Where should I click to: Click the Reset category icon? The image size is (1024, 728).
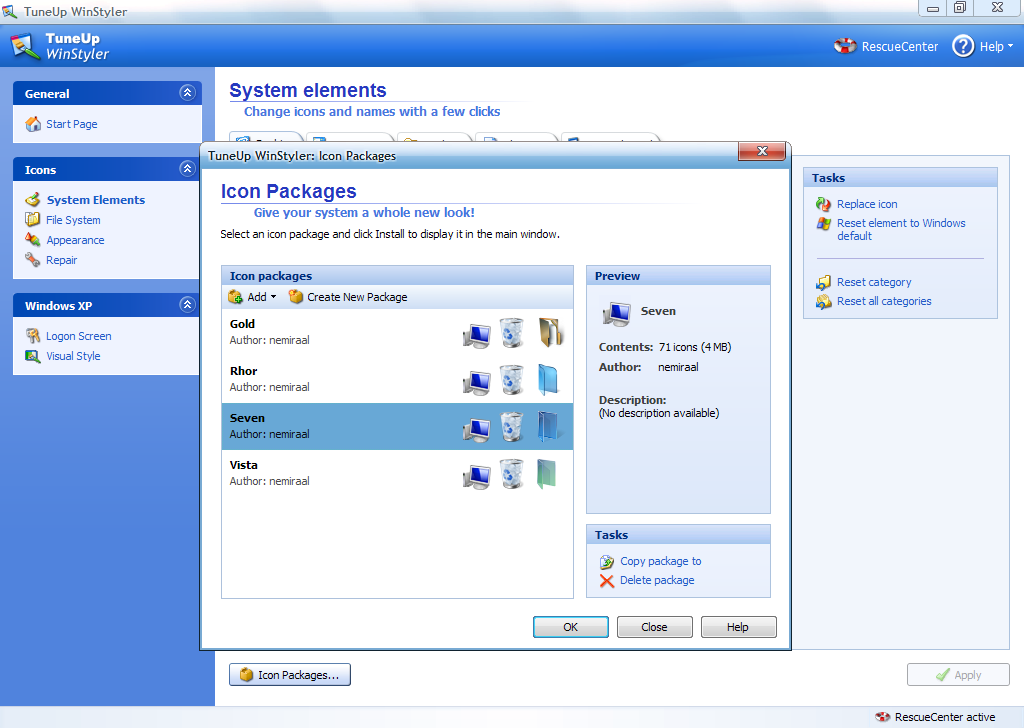[x=824, y=282]
